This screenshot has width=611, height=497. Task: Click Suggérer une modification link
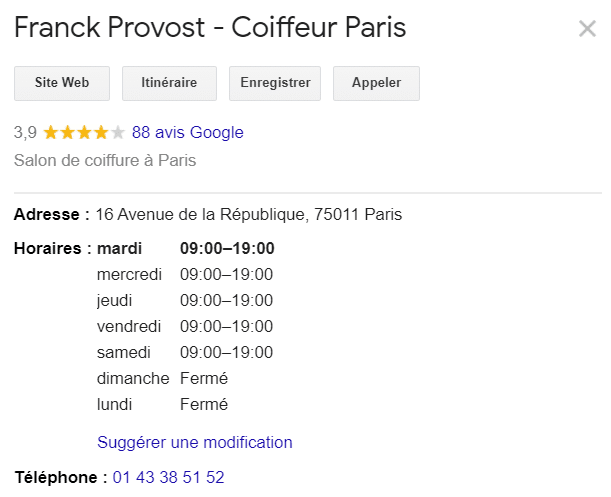(x=195, y=442)
